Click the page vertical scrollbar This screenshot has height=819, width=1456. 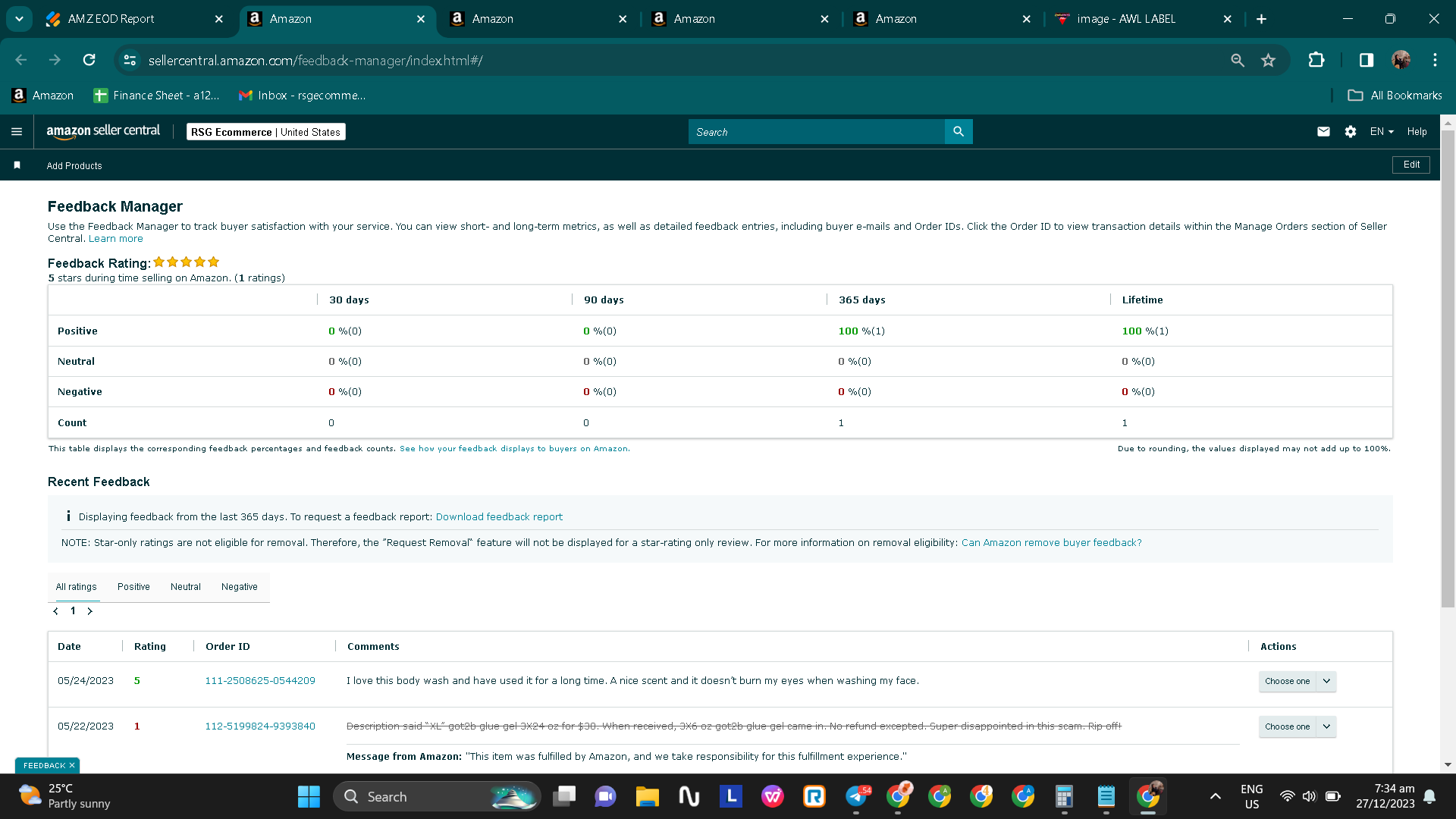click(x=1448, y=368)
